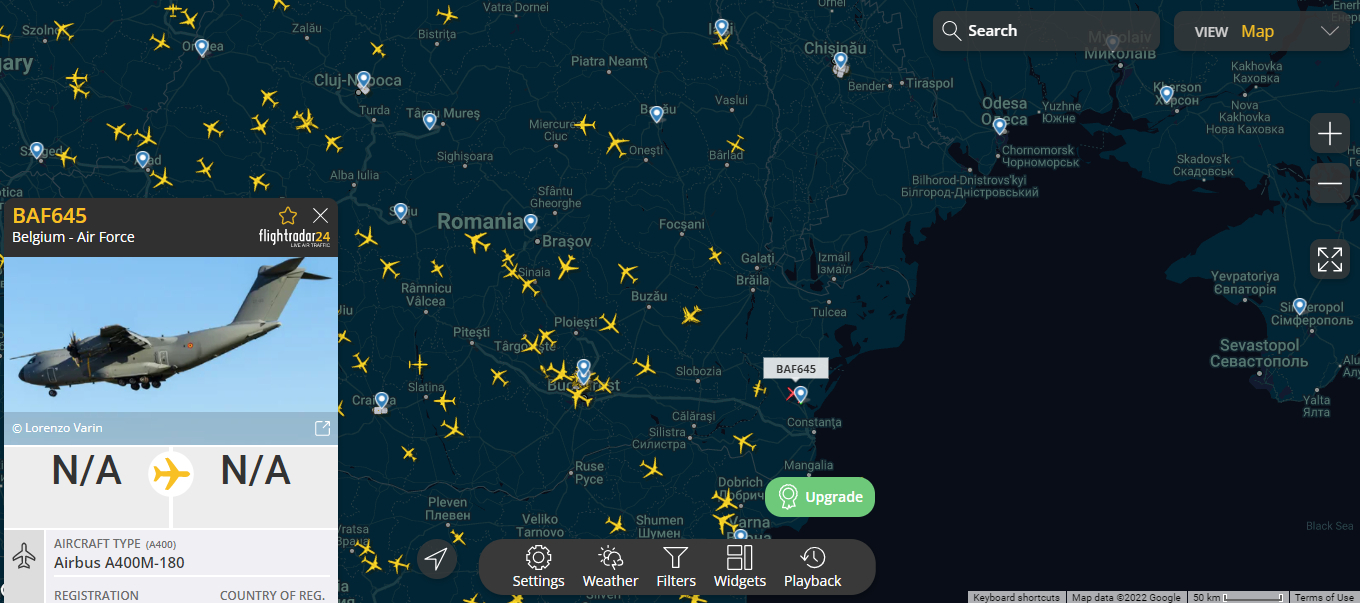
Task: Open aircraft photo in external link
Action: (x=323, y=428)
